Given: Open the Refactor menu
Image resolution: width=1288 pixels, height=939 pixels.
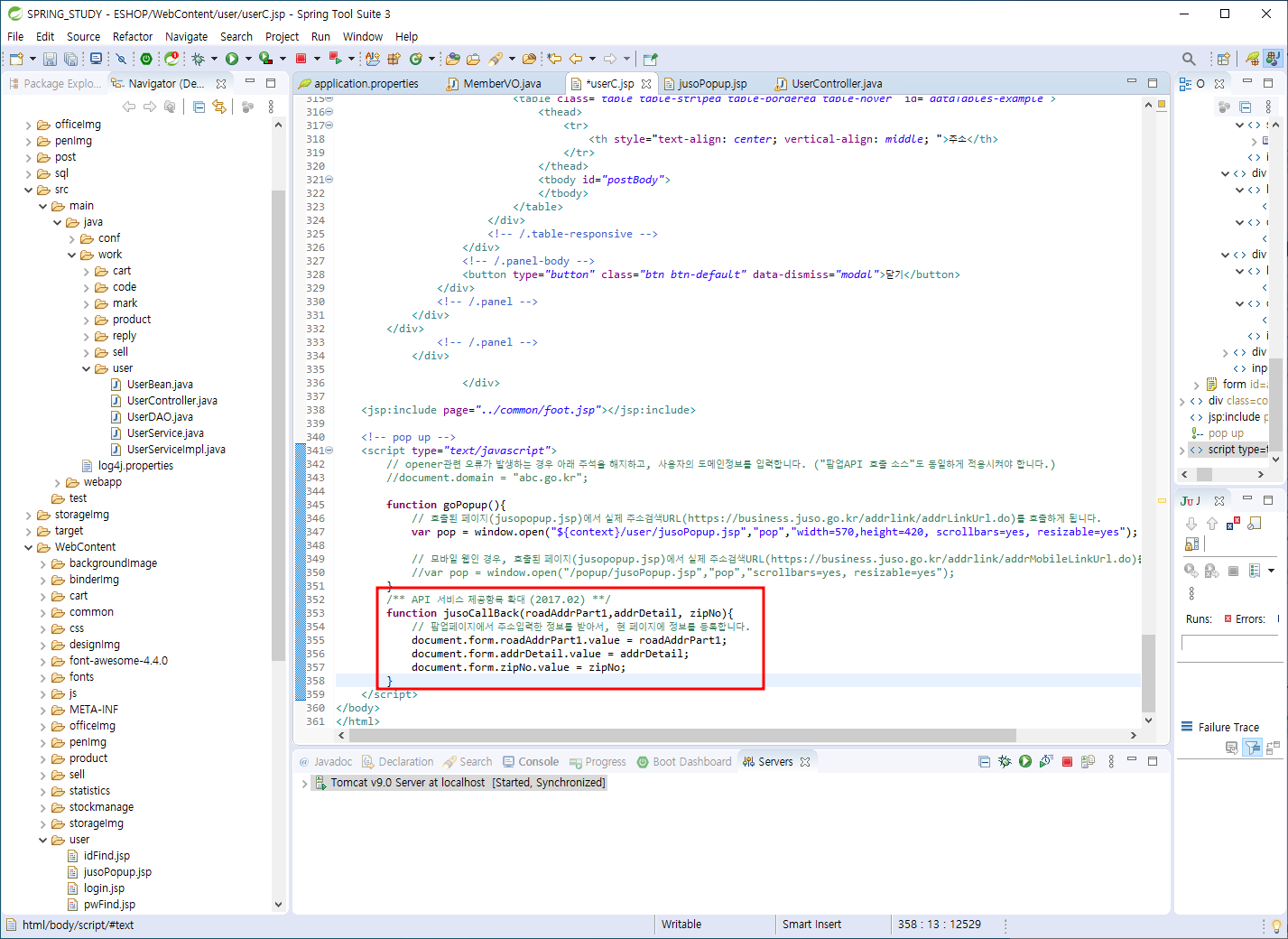Looking at the screenshot, I should 133,36.
